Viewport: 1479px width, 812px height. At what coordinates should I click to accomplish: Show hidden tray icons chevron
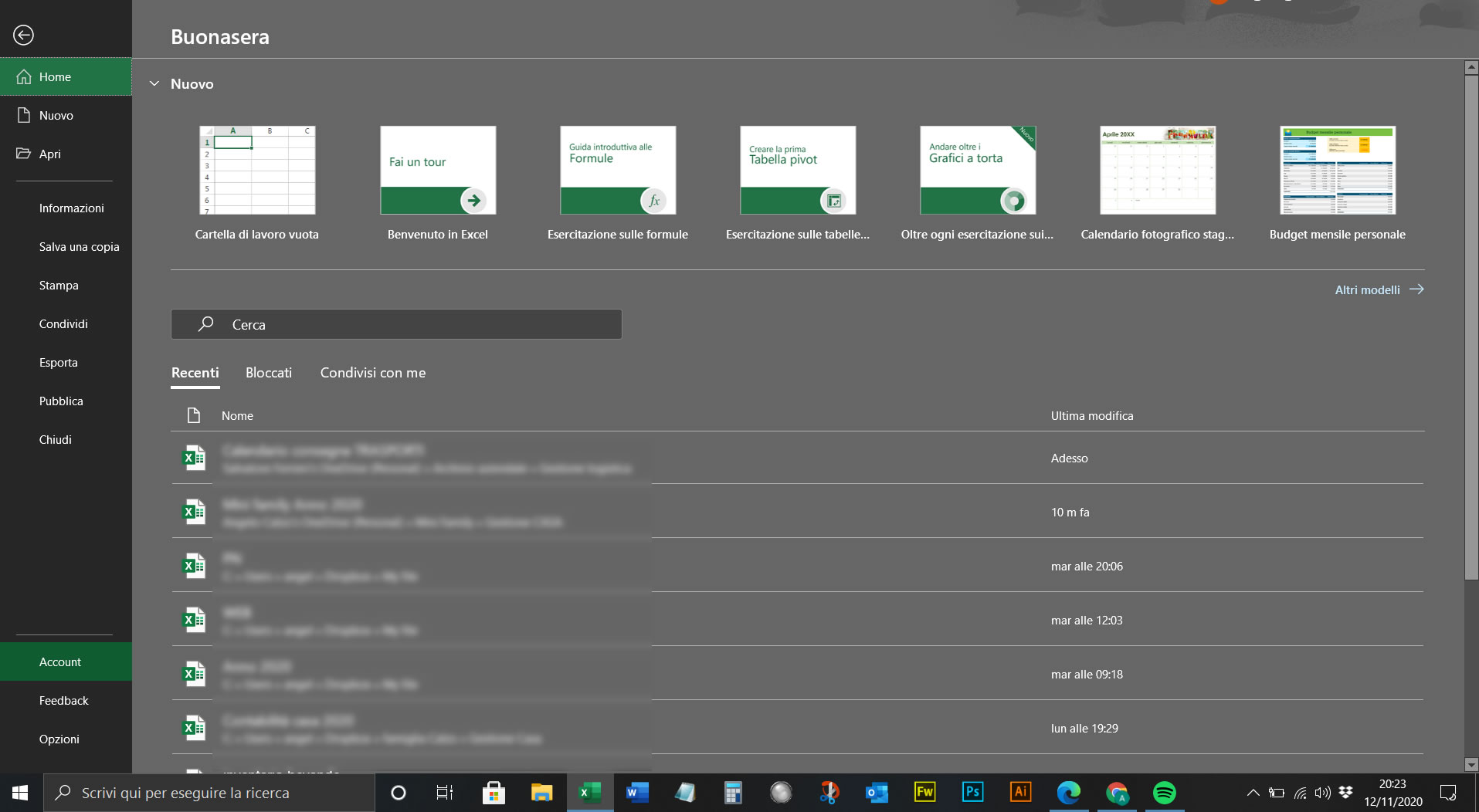click(1253, 793)
